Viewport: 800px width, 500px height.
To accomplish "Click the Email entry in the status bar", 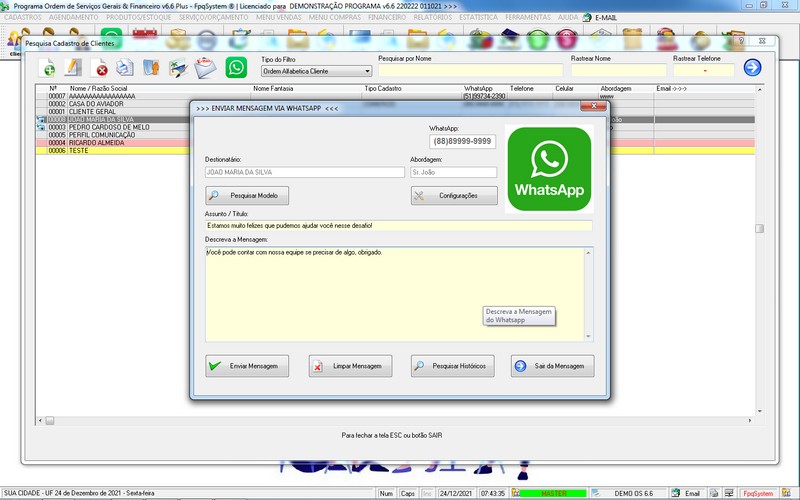I will [x=686, y=493].
